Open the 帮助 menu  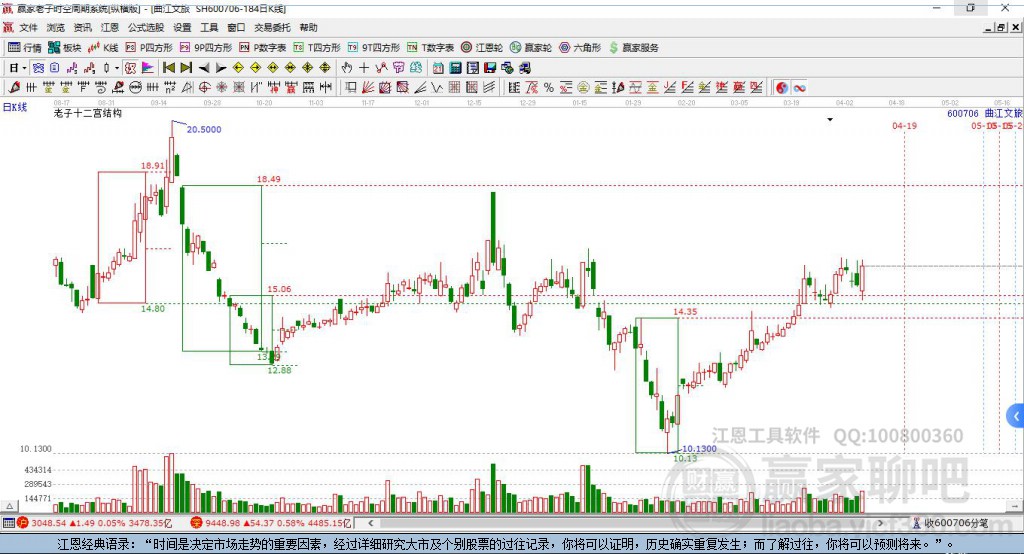pyautogui.click(x=308, y=27)
